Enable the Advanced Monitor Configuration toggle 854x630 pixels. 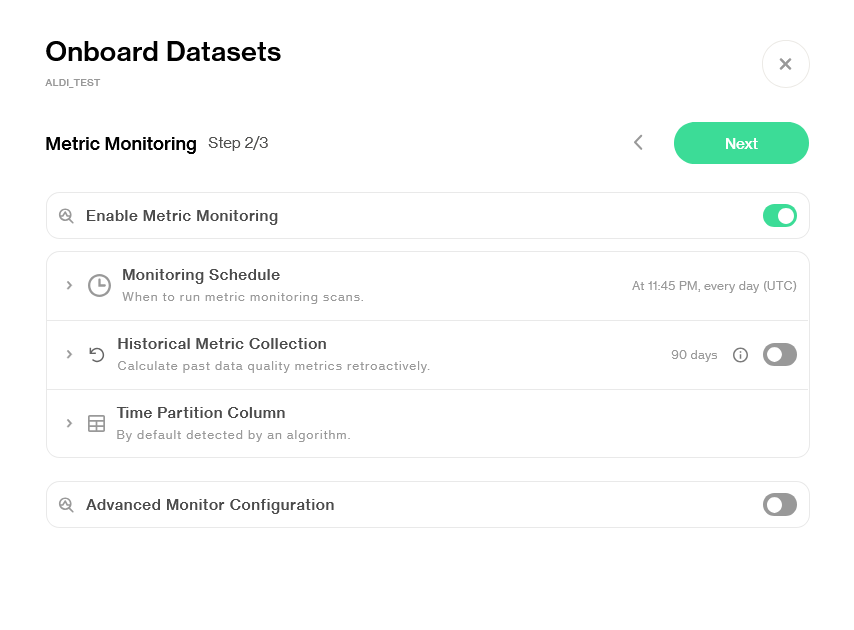click(779, 505)
